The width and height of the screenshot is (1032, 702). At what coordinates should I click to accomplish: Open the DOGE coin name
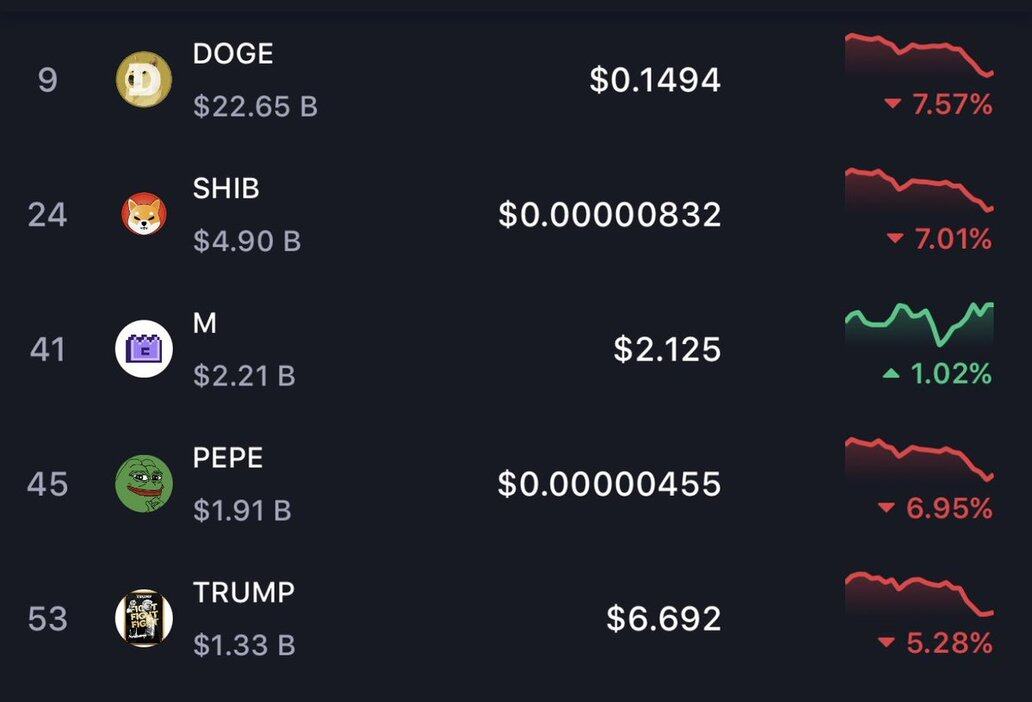pos(233,54)
